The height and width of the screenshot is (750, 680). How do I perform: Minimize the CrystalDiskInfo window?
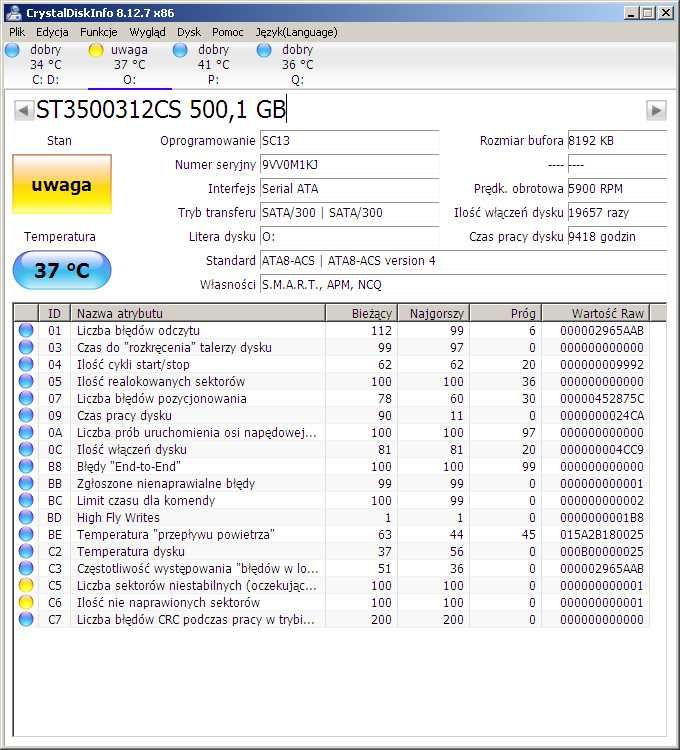[631, 13]
